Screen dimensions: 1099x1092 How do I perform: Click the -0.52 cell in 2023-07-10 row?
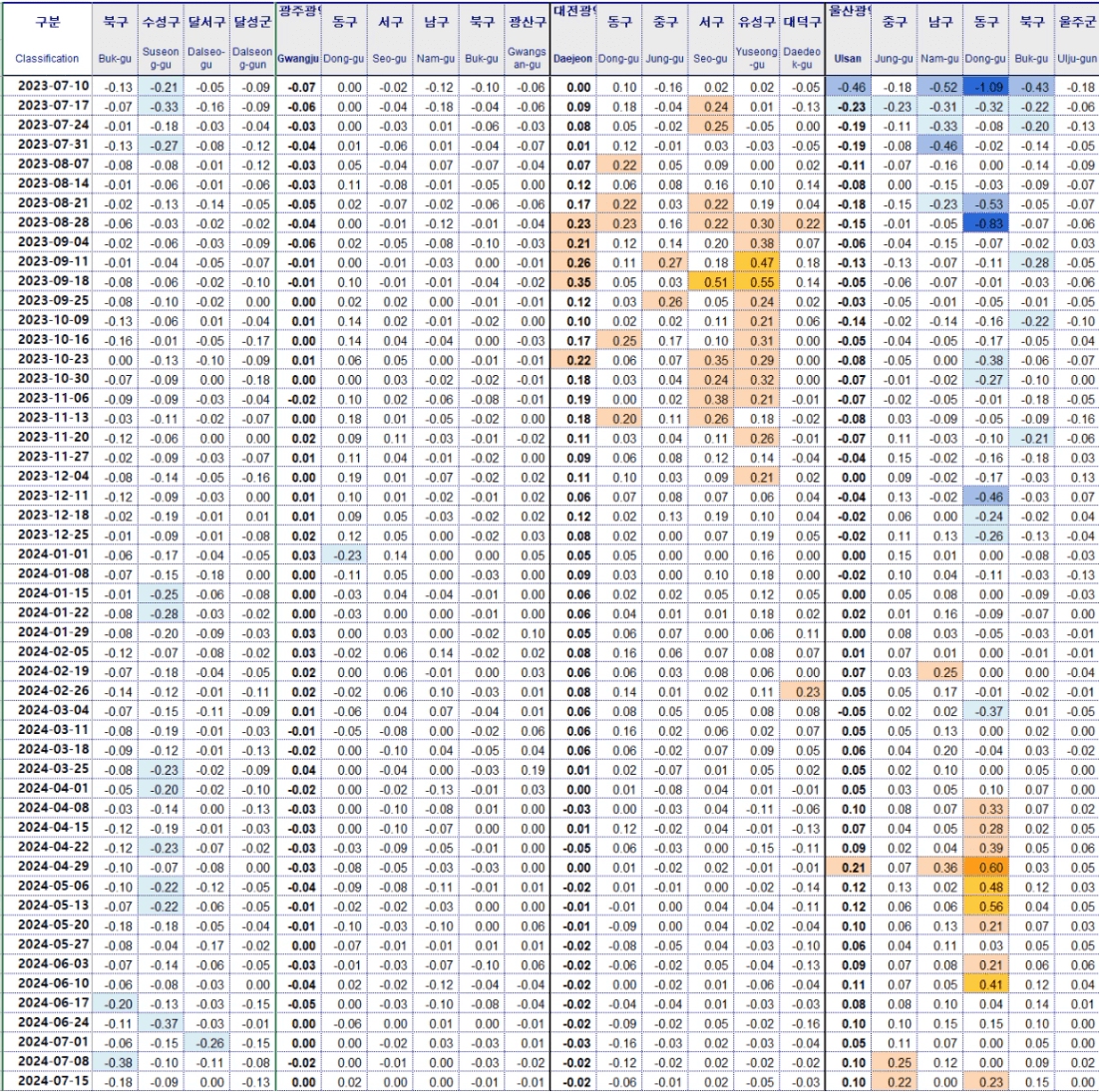click(x=939, y=87)
